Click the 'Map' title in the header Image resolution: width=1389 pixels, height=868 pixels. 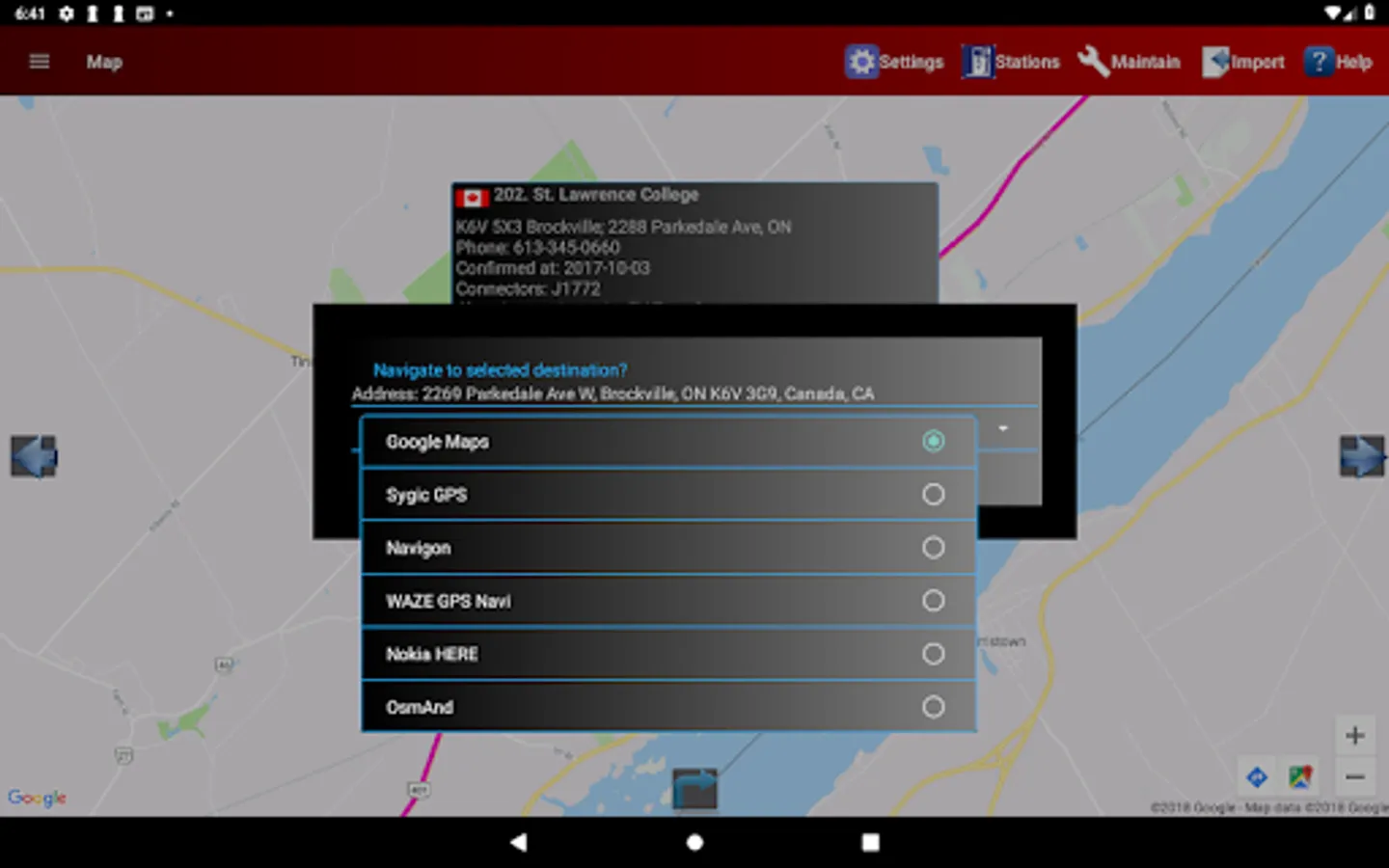coord(104,62)
